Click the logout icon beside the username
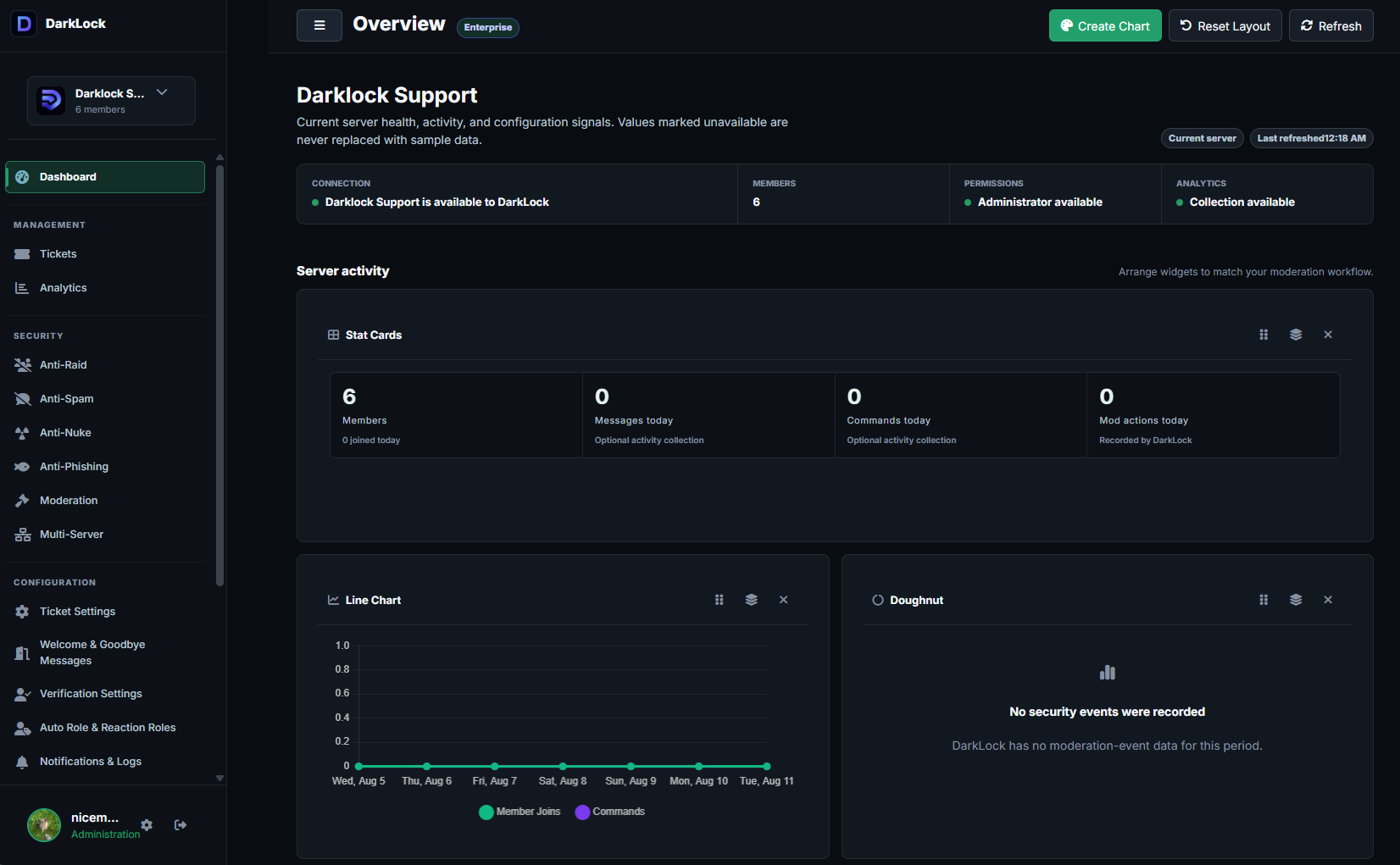 (181, 825)
